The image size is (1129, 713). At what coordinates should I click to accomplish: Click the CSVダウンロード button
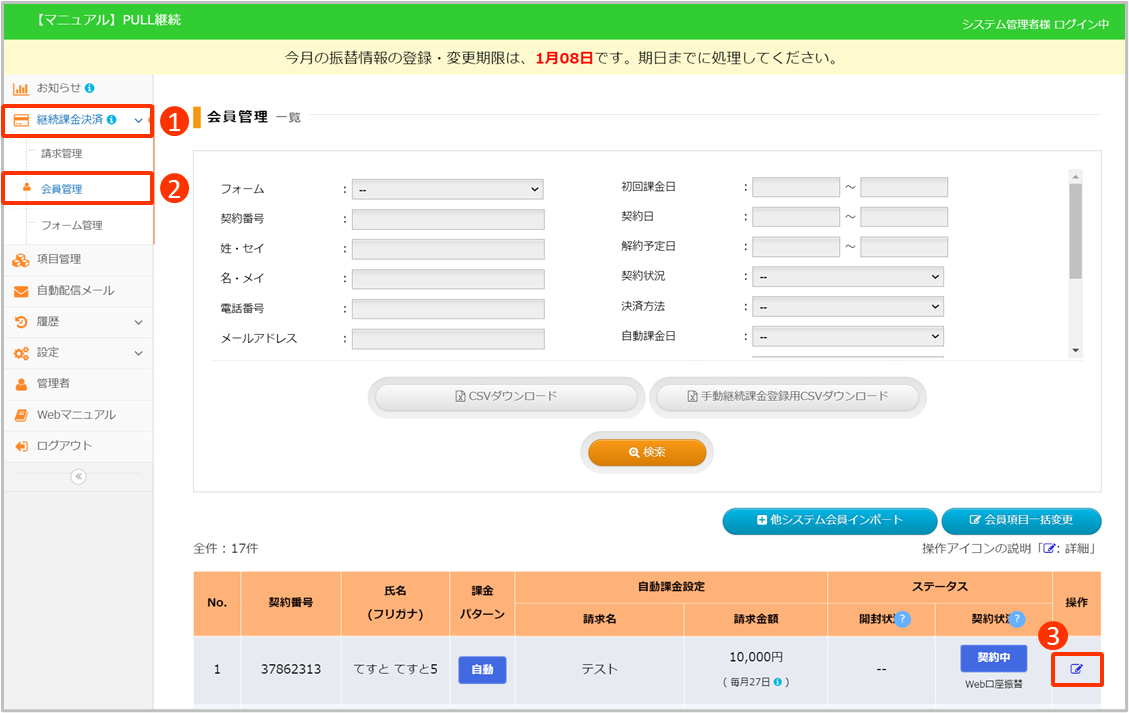click(506, 397)
